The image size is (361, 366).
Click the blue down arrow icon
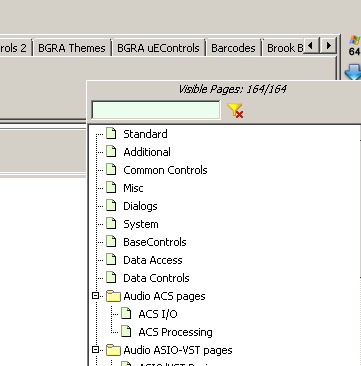(353, 72)
